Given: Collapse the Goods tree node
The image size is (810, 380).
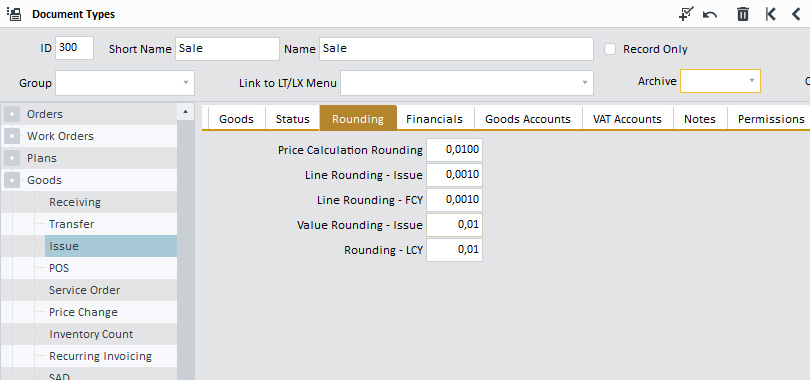Looking at the screenshot, I should point(12,180).
